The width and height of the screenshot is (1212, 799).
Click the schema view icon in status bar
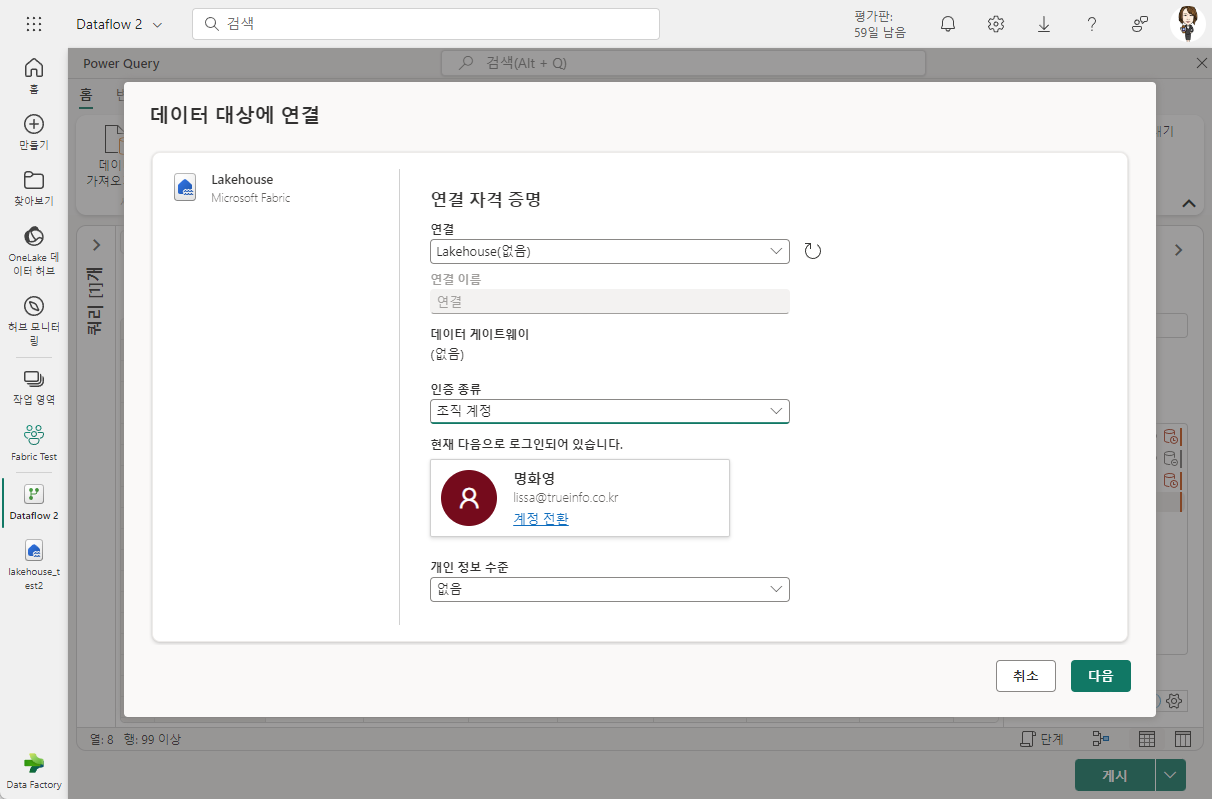1183,739
